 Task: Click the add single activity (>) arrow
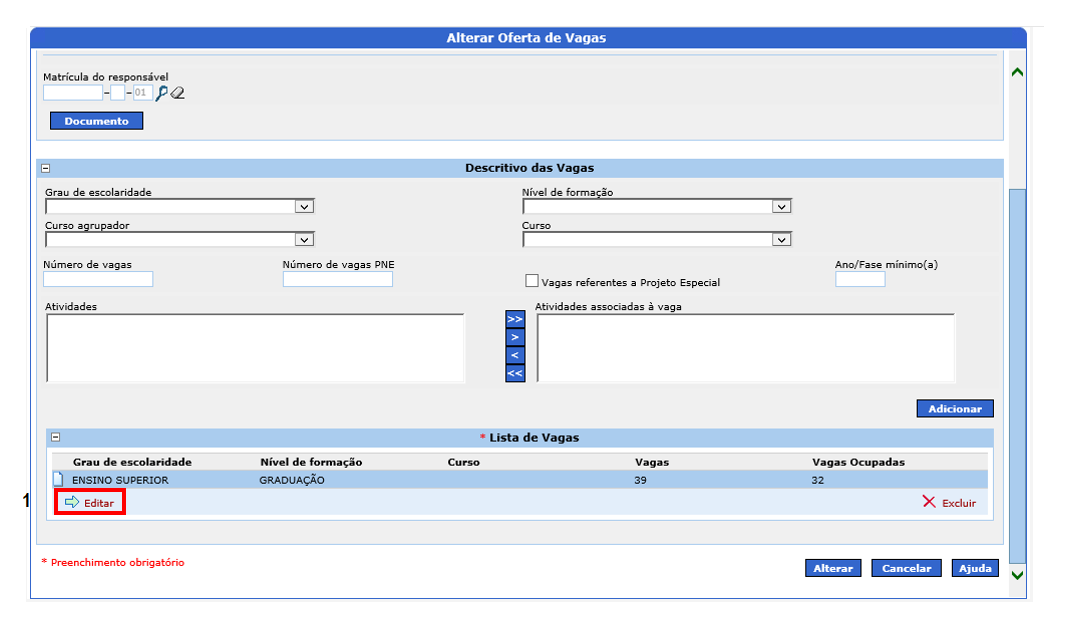click(x=515, y=337)
